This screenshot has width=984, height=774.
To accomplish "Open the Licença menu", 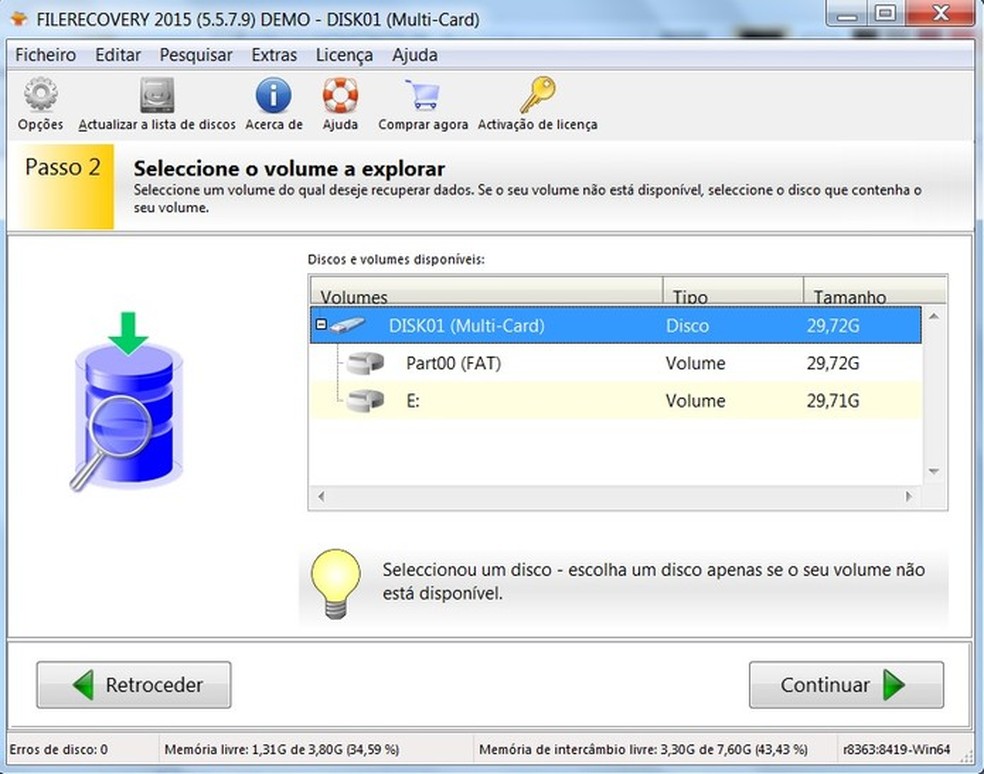I will (344, 55).
